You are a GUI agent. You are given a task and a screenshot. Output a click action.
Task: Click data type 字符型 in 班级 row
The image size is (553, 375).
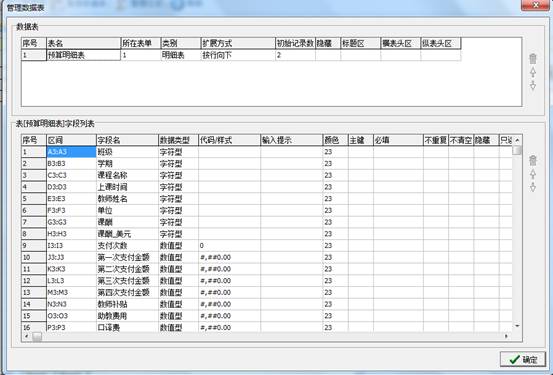tap(178, 152)
